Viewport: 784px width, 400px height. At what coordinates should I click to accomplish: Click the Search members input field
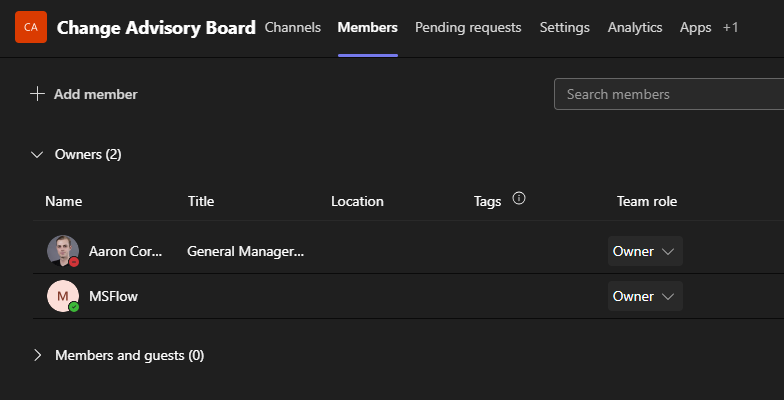pos(668,94)
